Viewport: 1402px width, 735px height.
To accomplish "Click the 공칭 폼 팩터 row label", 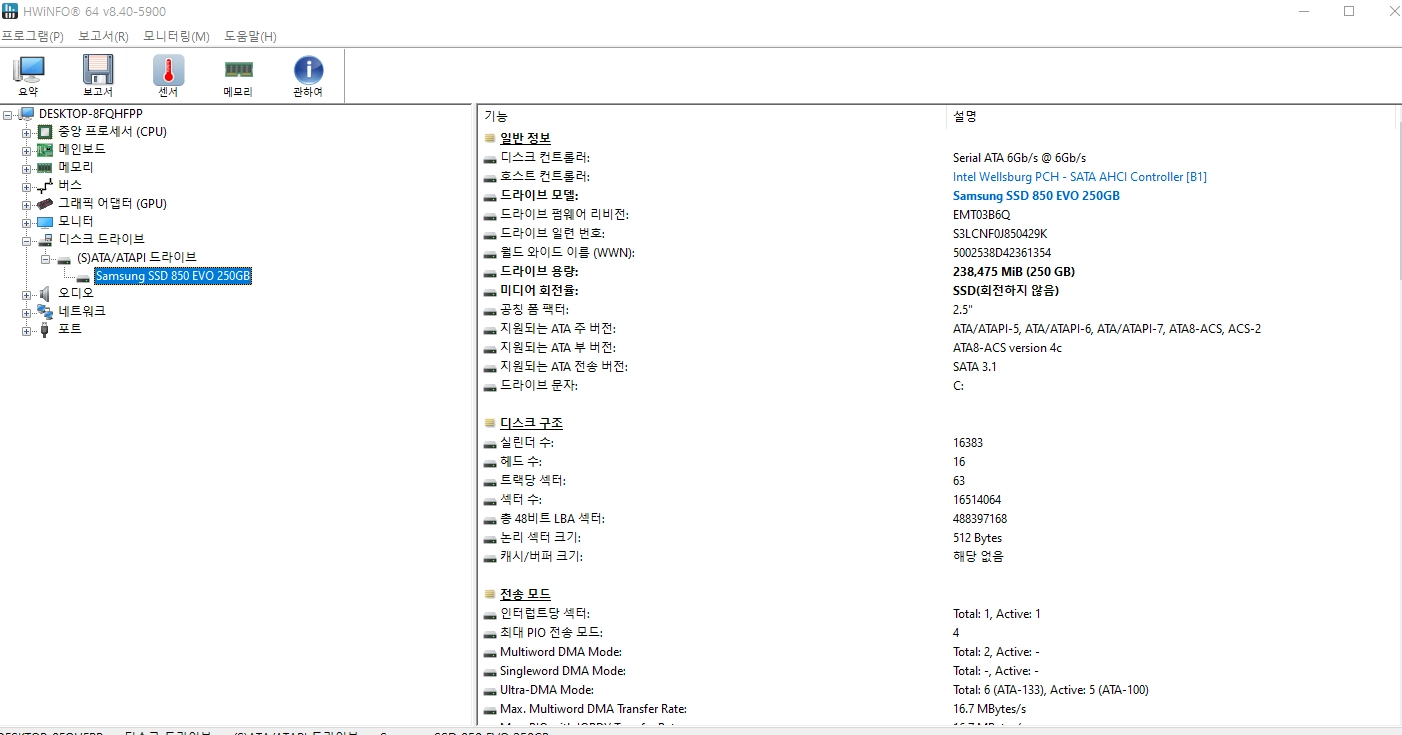I will click(534, 310).
